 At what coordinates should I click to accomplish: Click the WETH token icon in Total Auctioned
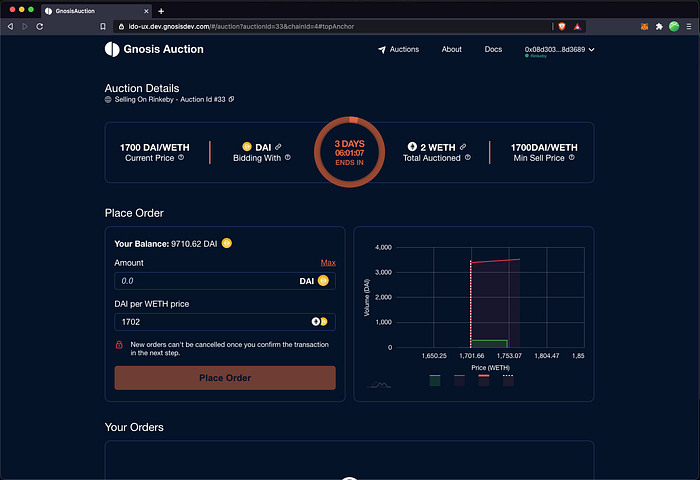(x=412, y=146)
